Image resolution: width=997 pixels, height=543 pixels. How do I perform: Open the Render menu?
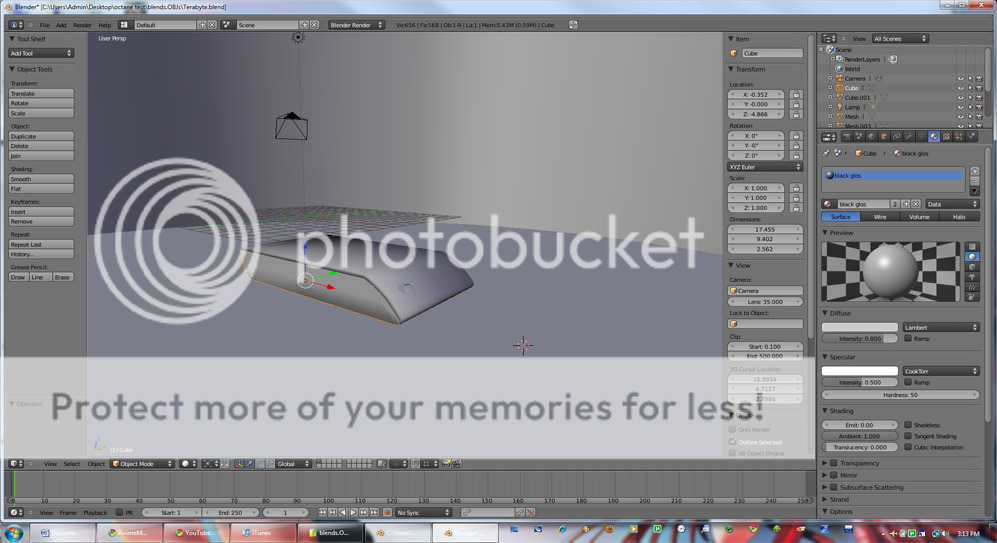coord(82,25)
